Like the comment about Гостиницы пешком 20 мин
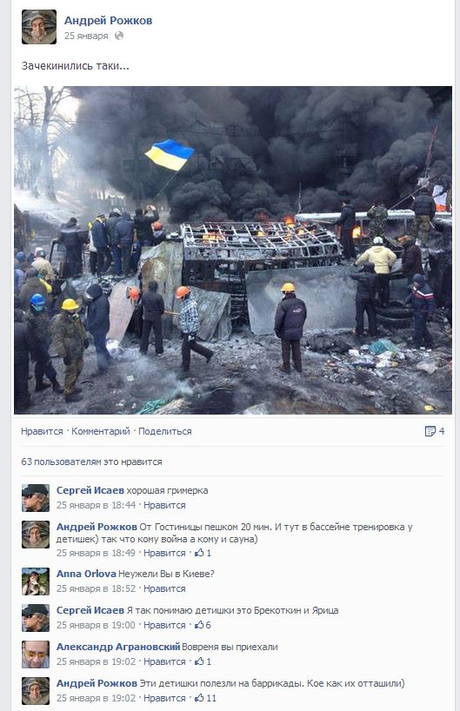Screen dimensions: 460x711 164,553
